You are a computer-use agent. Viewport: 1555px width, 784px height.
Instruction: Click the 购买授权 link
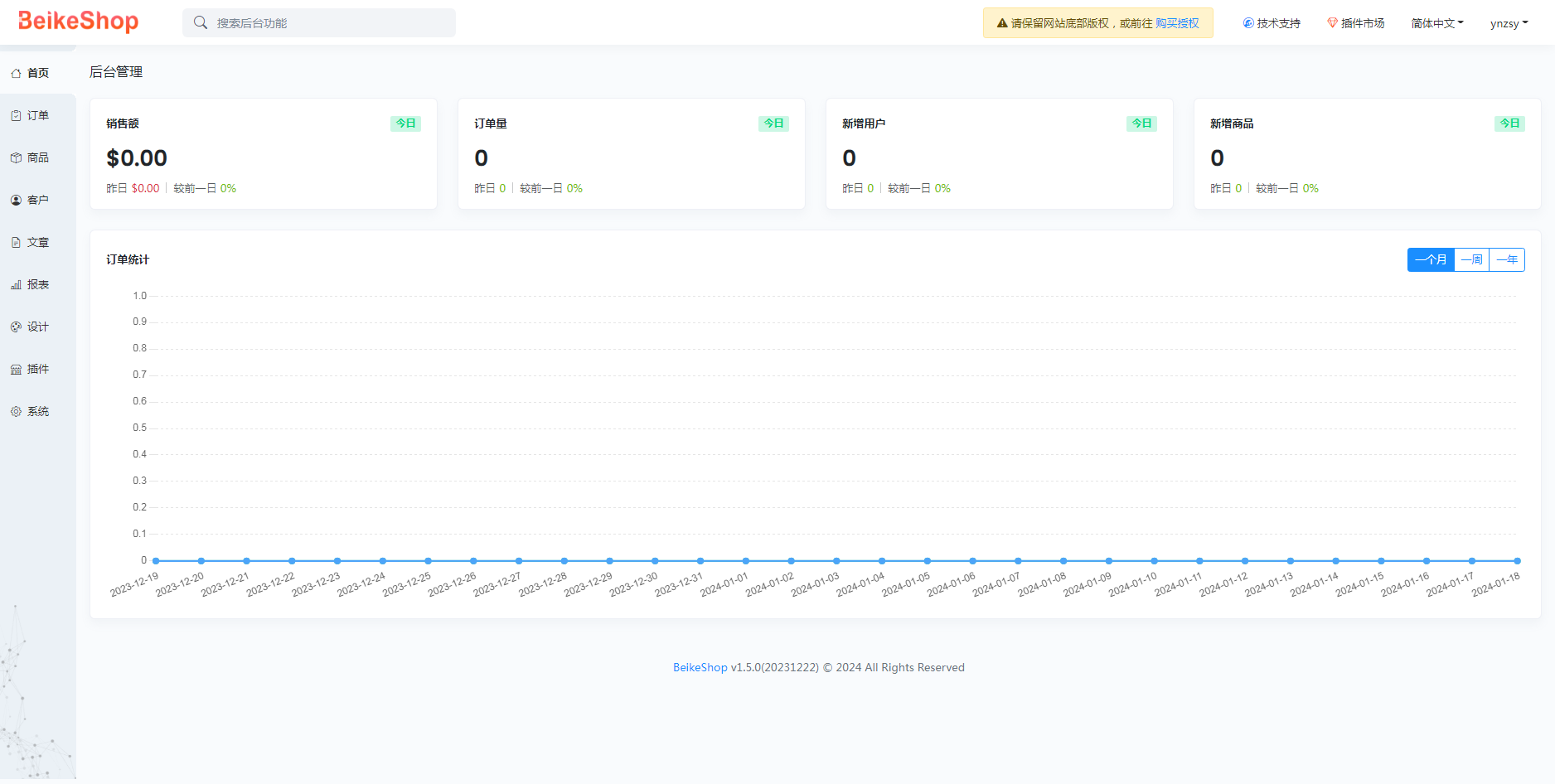coord(1177,23)
